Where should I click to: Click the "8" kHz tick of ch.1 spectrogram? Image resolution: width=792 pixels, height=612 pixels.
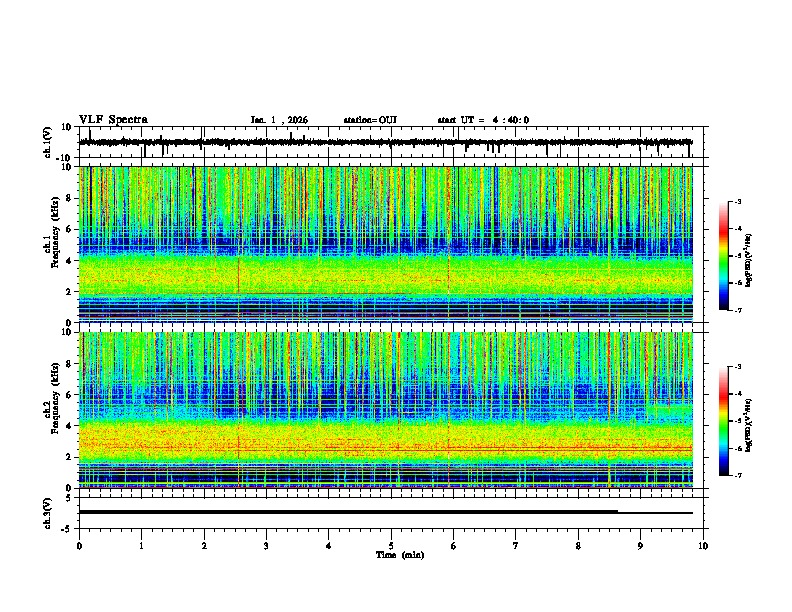pyautogui.click(x=70, y=198)
